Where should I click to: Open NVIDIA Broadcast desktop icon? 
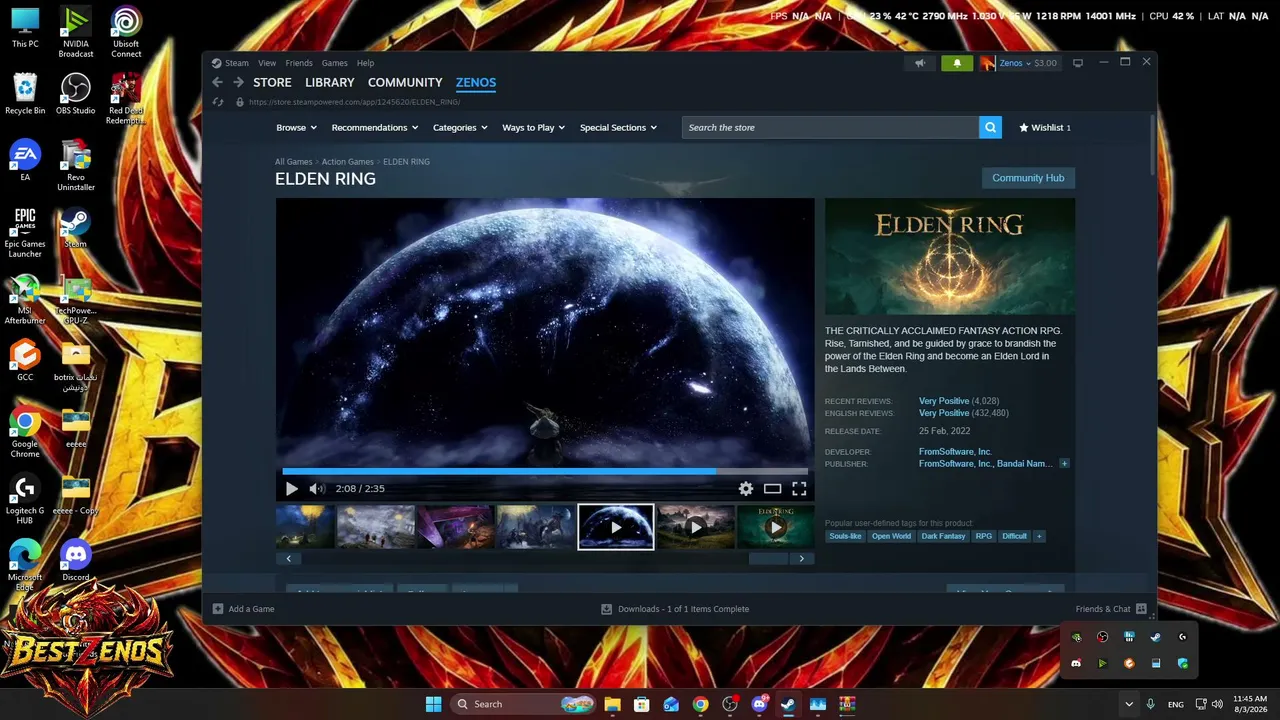[76, 32]
